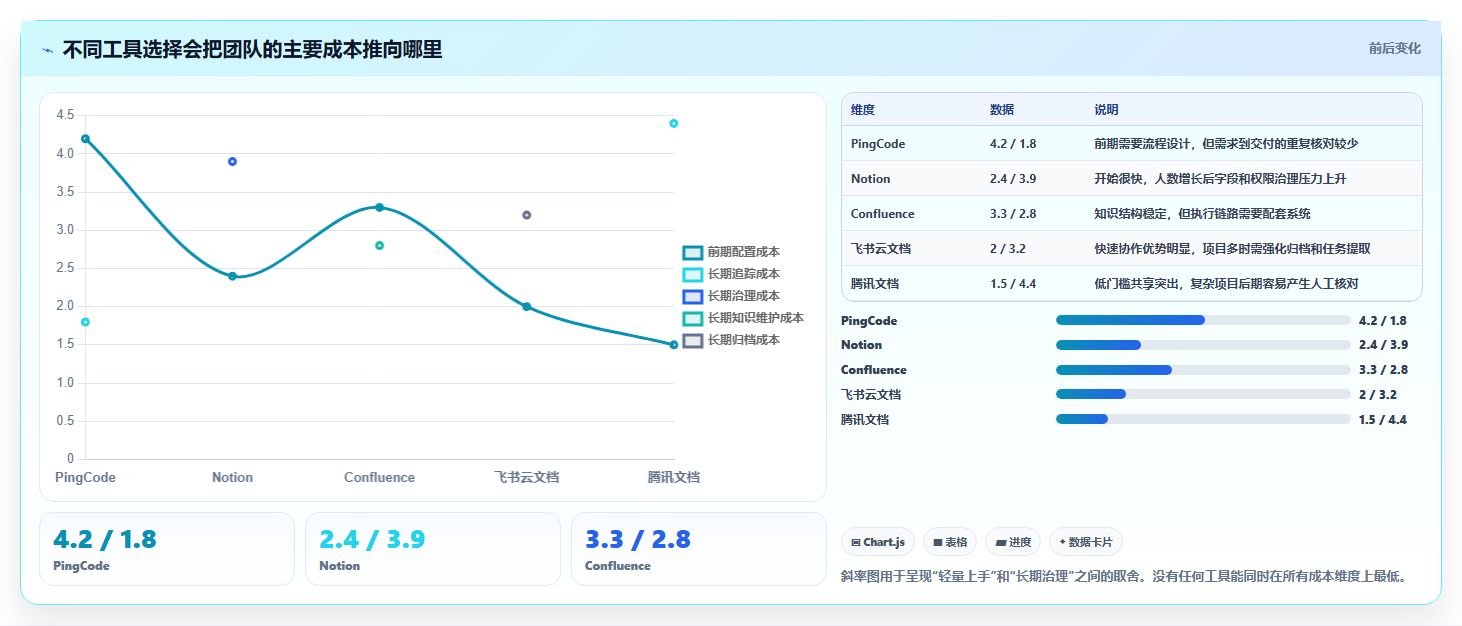Toggle the 前期配置成本 legend swatch
The width and height of the screenshot is (1462, 626).
[x=693, y=252]
